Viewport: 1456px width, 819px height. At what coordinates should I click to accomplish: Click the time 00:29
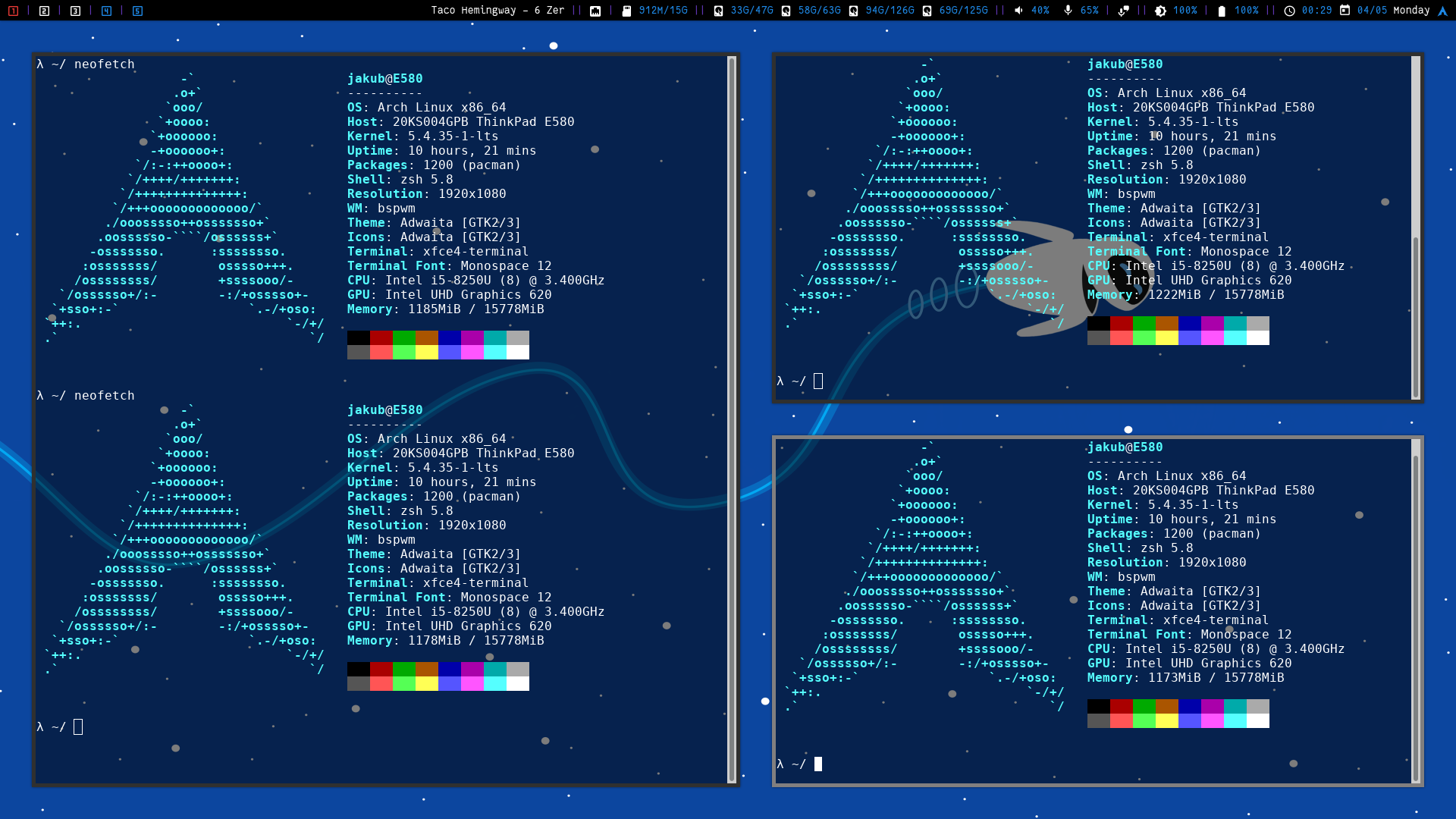(x=1317, y=11)
